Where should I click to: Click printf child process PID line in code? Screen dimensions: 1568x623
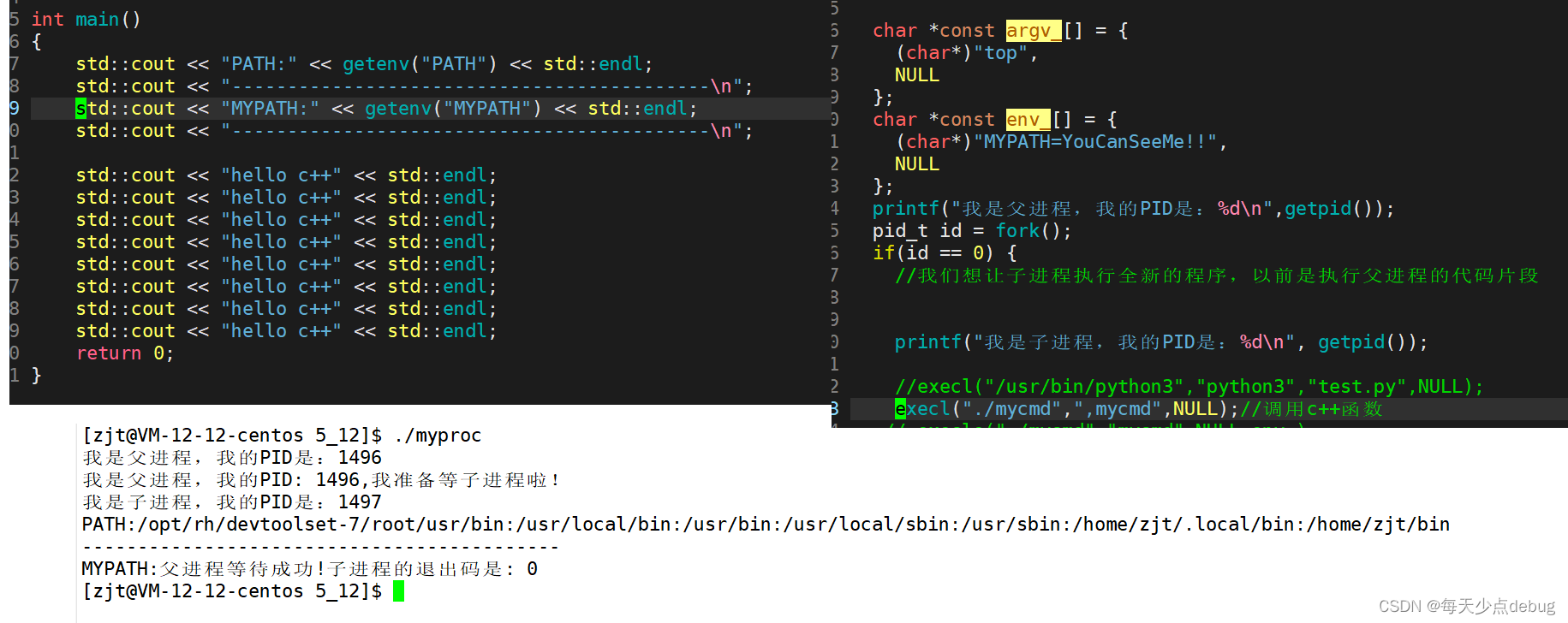pos(1161,342)
